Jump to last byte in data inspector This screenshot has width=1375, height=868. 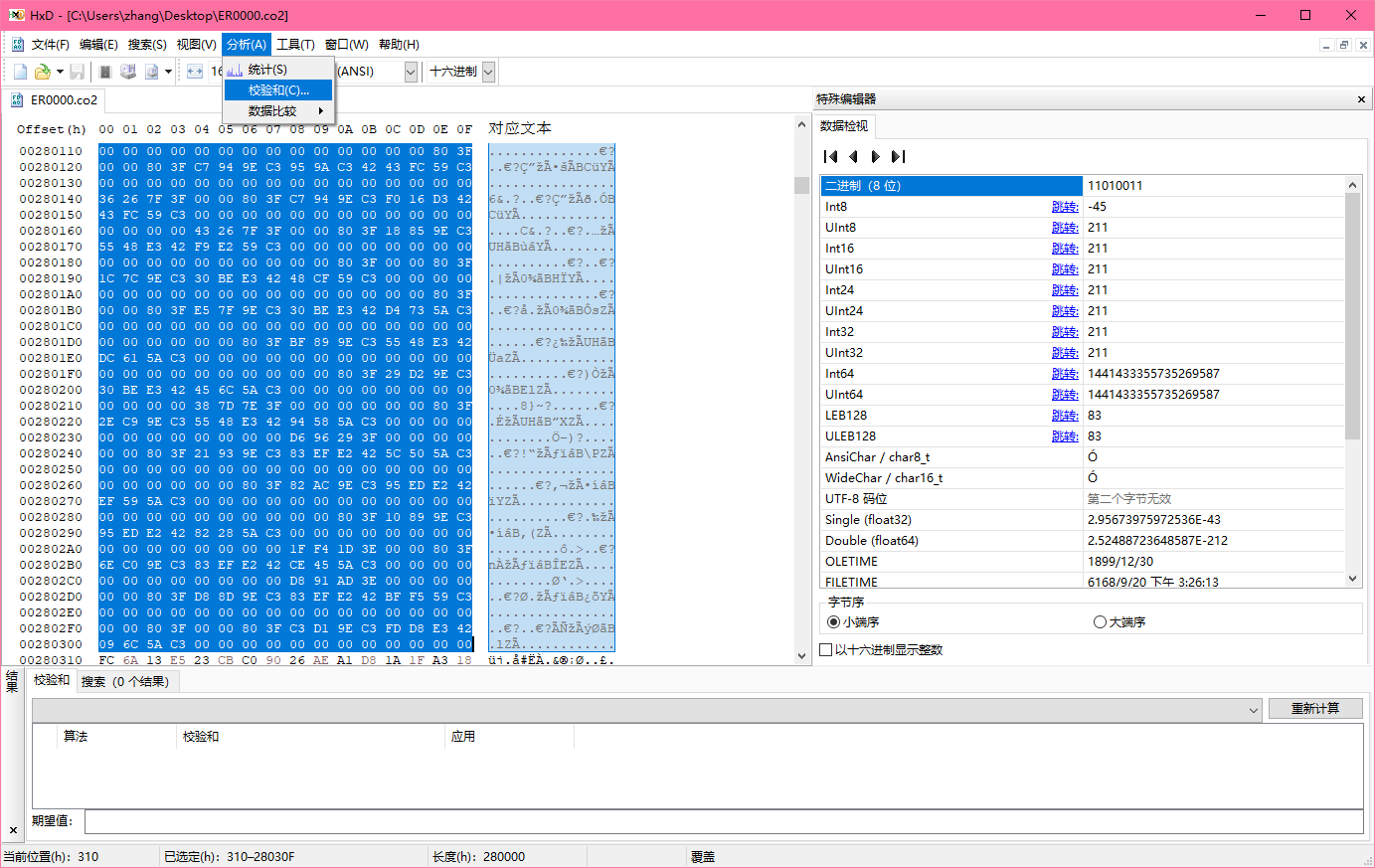899,156
